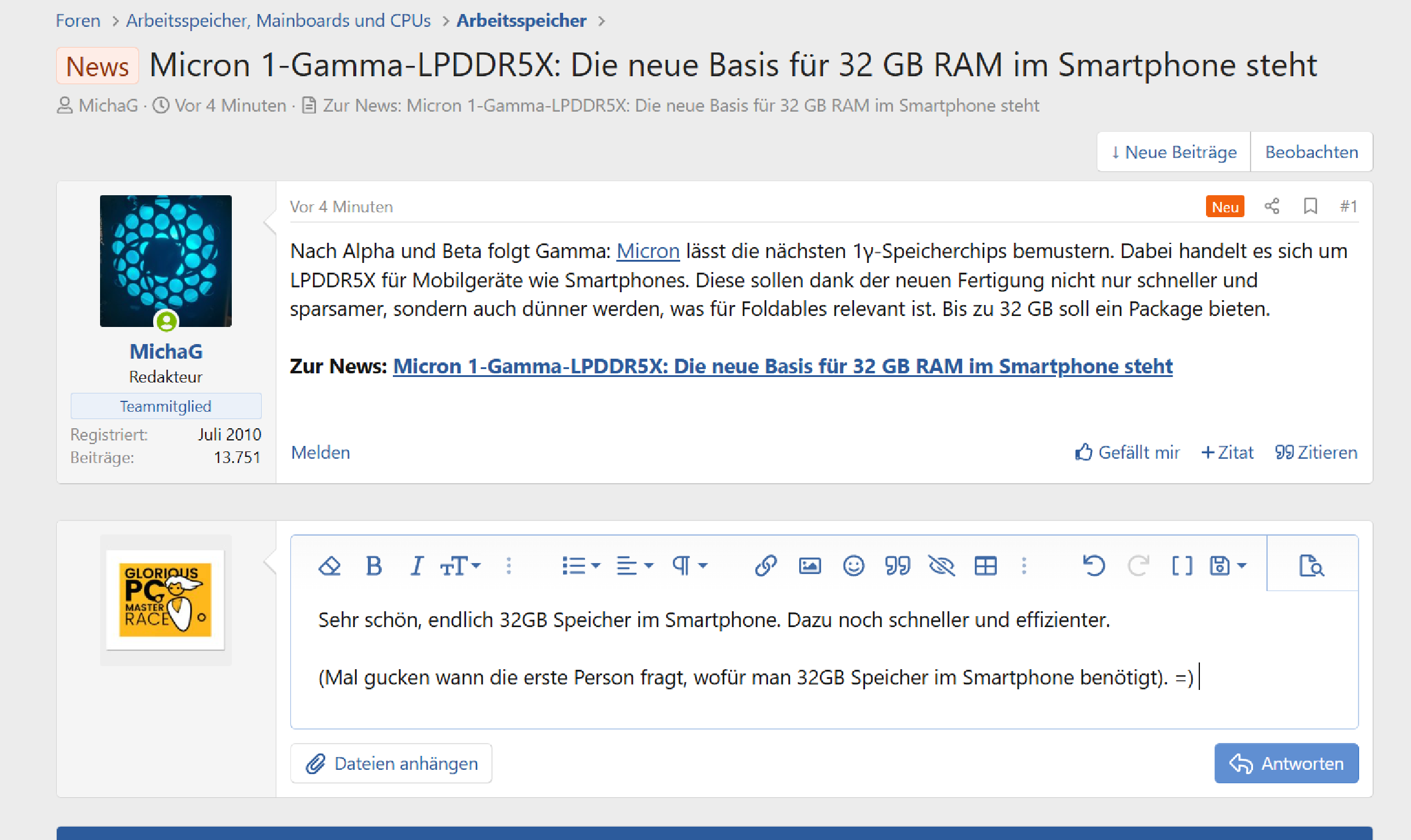Open paragraph format dropdown
The height and width of the screenshot is (840, 1411).
coord(689,565)
